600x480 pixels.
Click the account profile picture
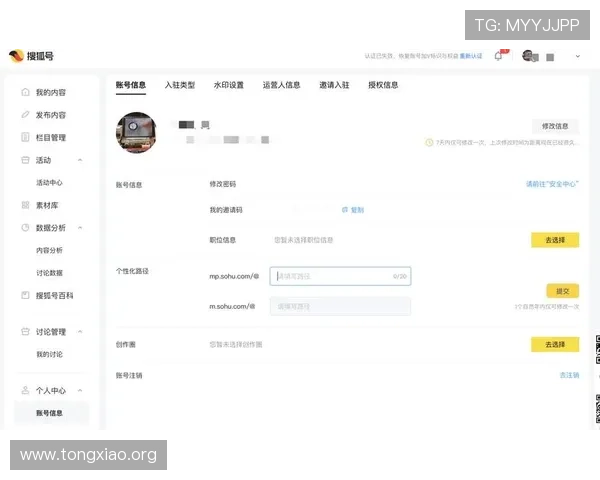136,132
